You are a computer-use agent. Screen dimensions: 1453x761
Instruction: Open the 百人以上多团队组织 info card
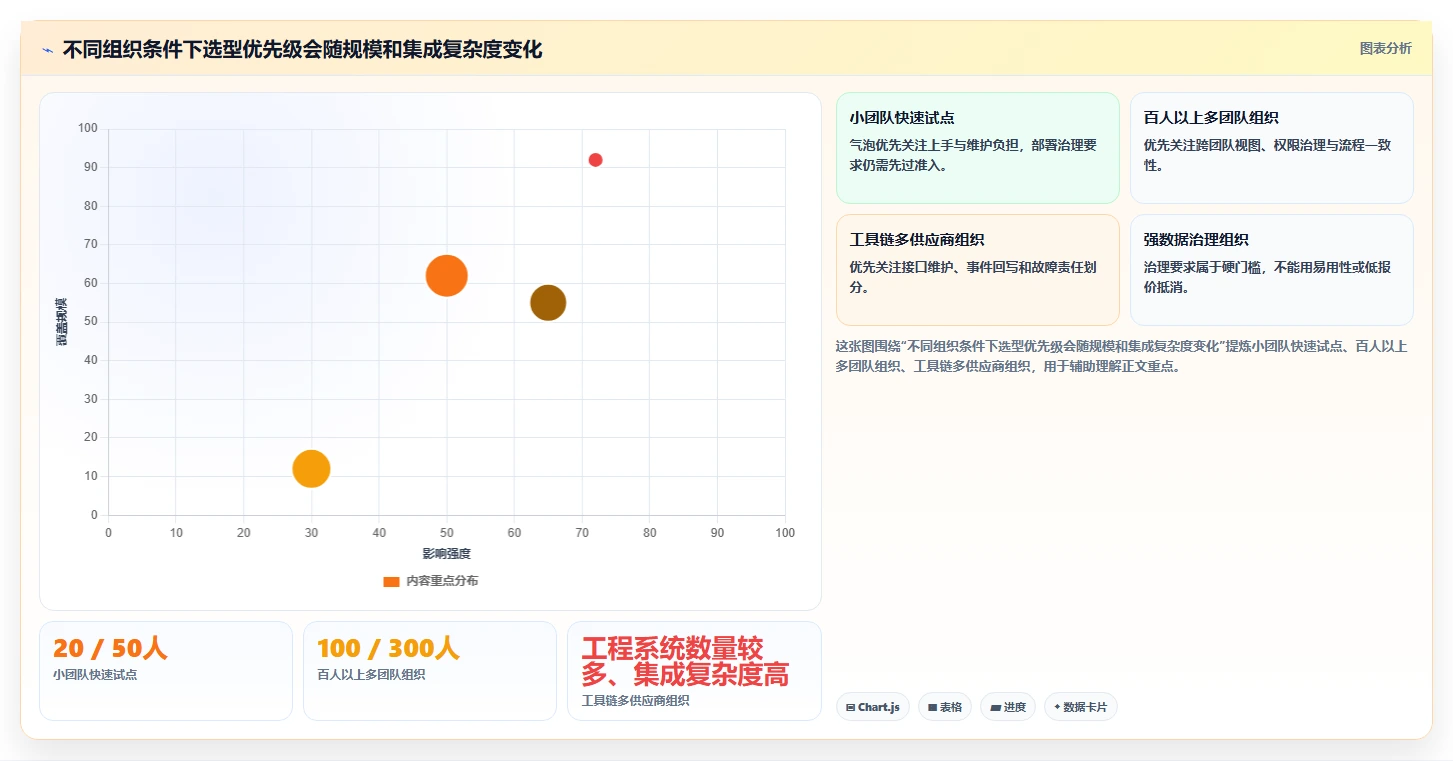(1271, 148)
